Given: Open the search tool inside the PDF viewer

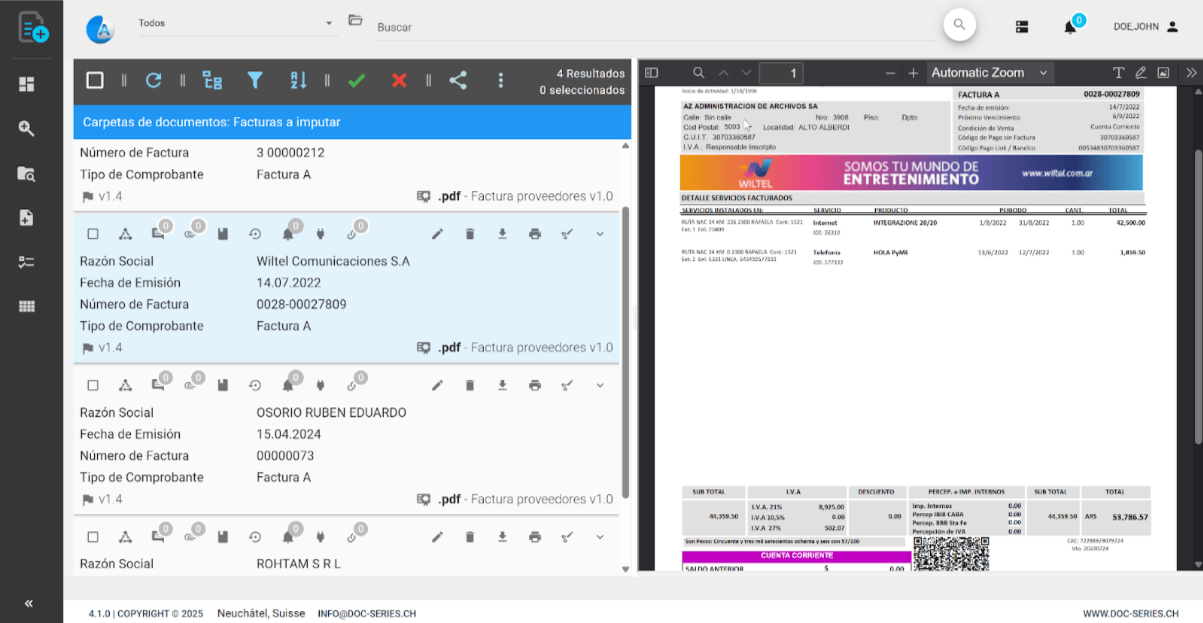Looking at the screenshot, I should [x=696, y=72].
